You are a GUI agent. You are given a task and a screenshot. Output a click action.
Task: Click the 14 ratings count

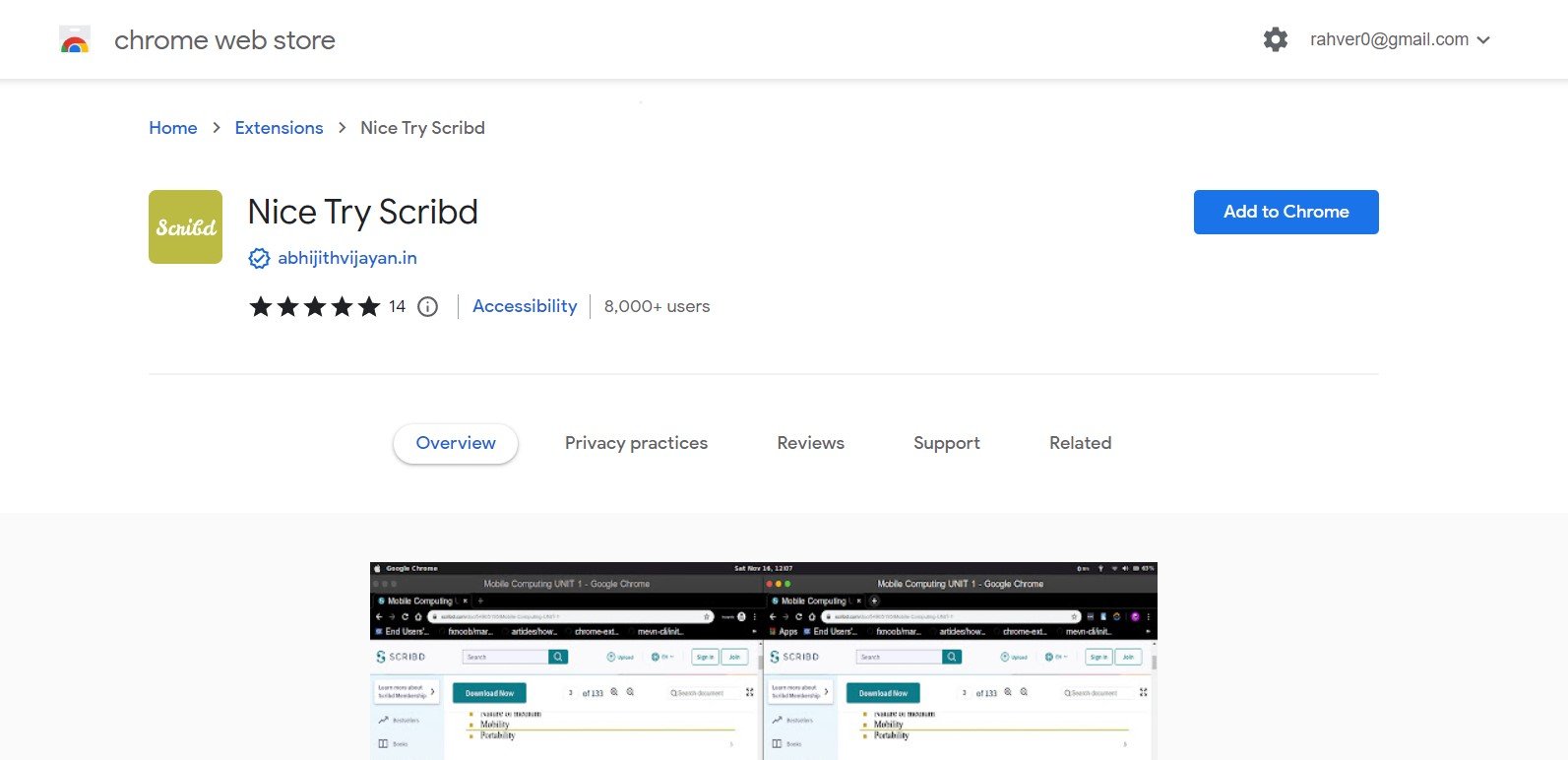click(x=397, y=306)
